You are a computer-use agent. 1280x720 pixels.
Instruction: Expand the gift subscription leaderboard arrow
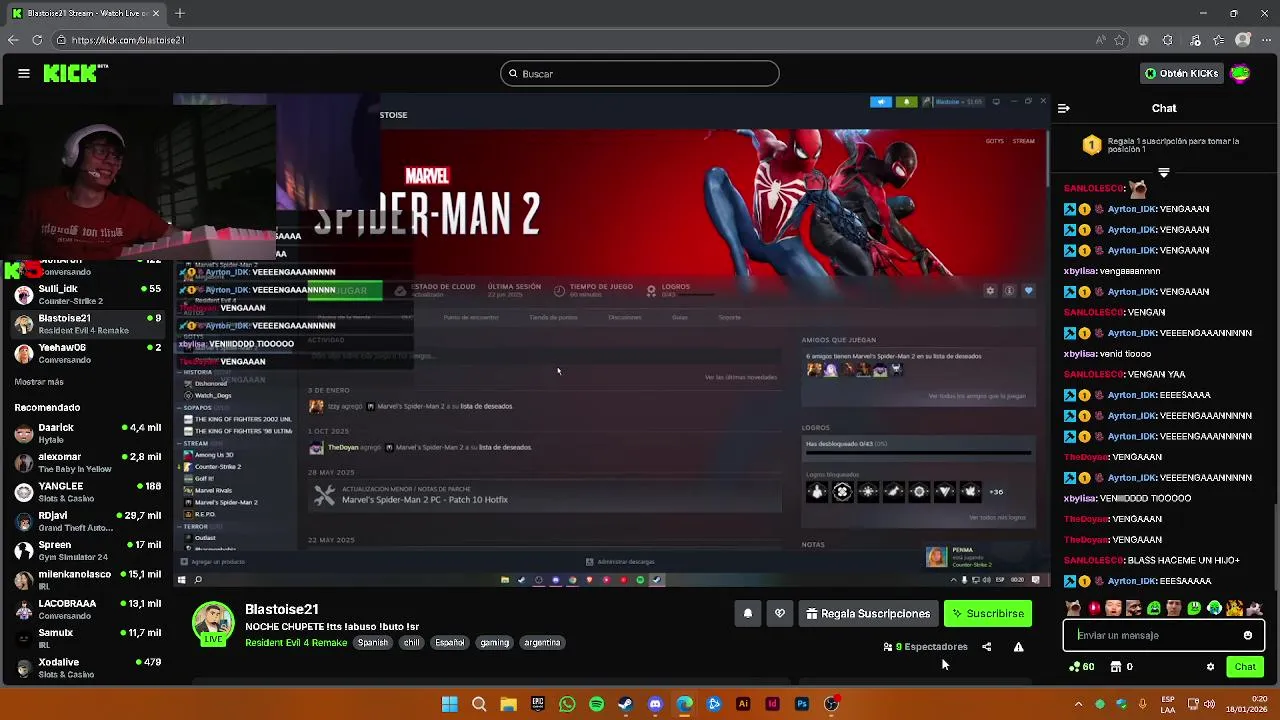[x=1163, y=173]
